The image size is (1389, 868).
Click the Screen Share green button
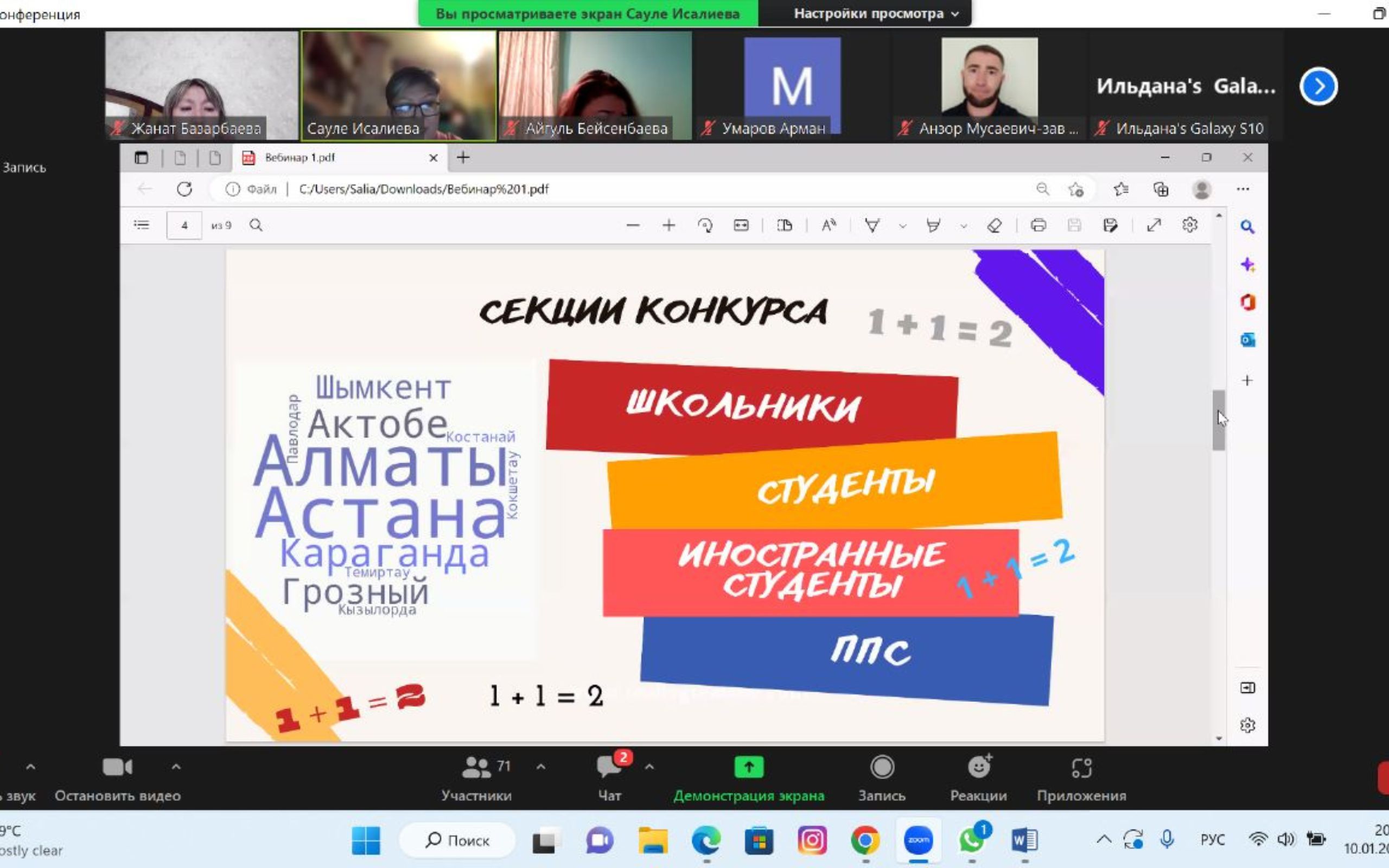(748, 768)
